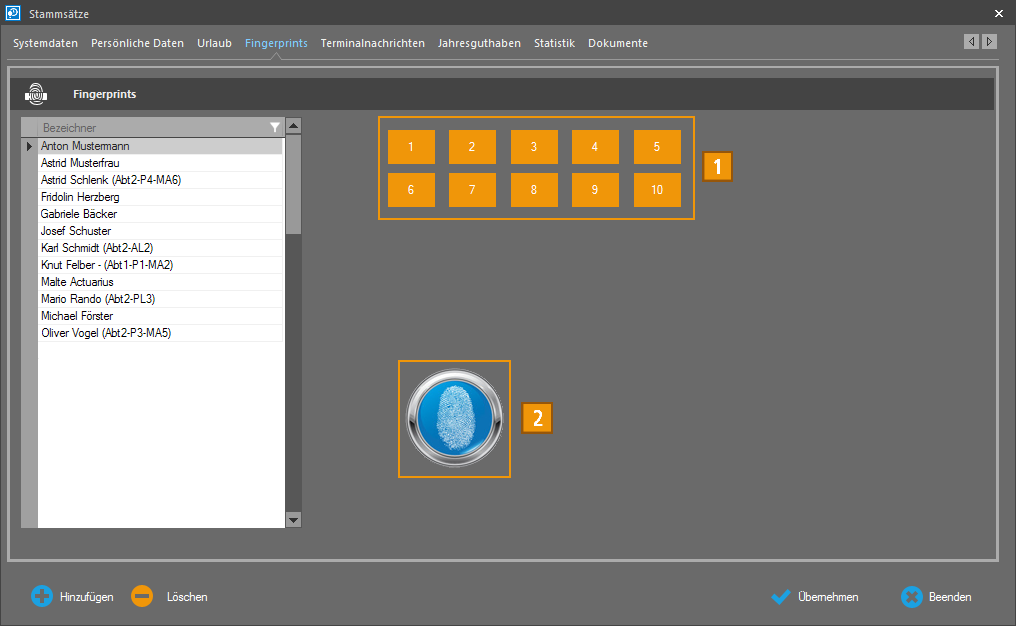Click the plus icon for Hinzufügen

(x=42, y=597)
